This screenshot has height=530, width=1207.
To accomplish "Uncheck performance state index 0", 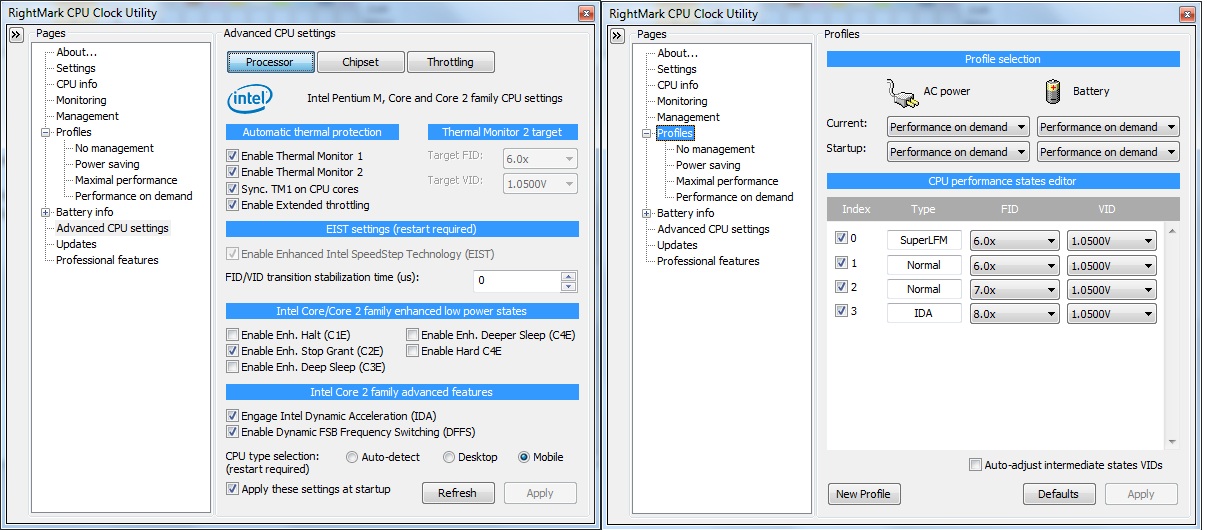I will (x=841, y=239).
